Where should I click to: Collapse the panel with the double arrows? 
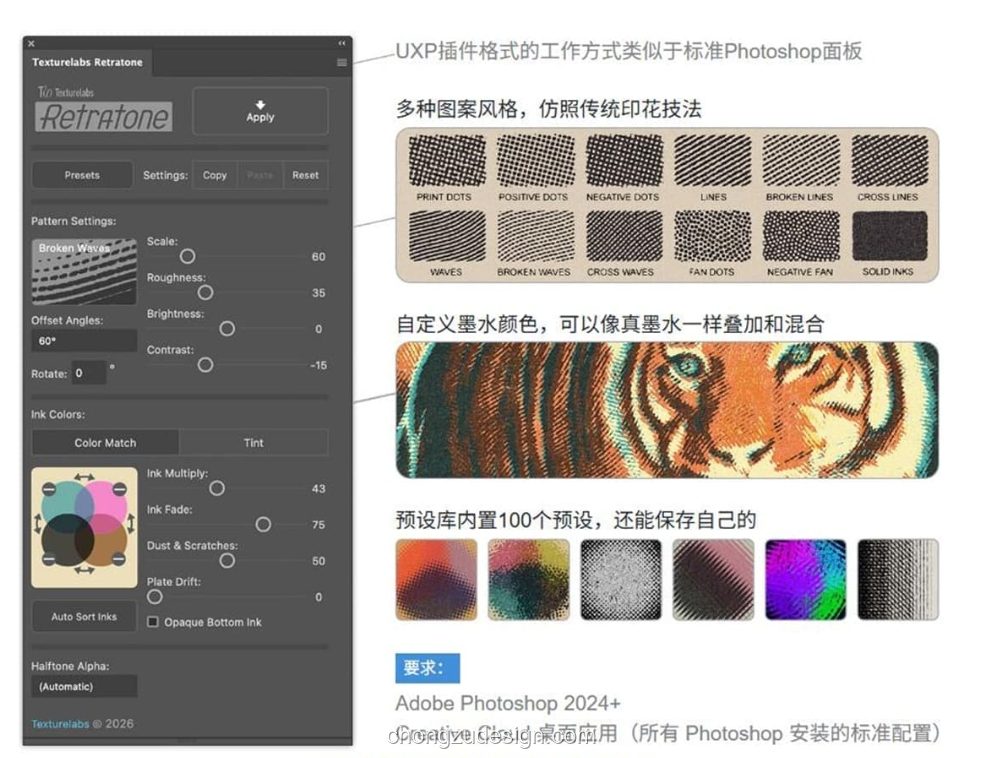click(x=342, y=43)
